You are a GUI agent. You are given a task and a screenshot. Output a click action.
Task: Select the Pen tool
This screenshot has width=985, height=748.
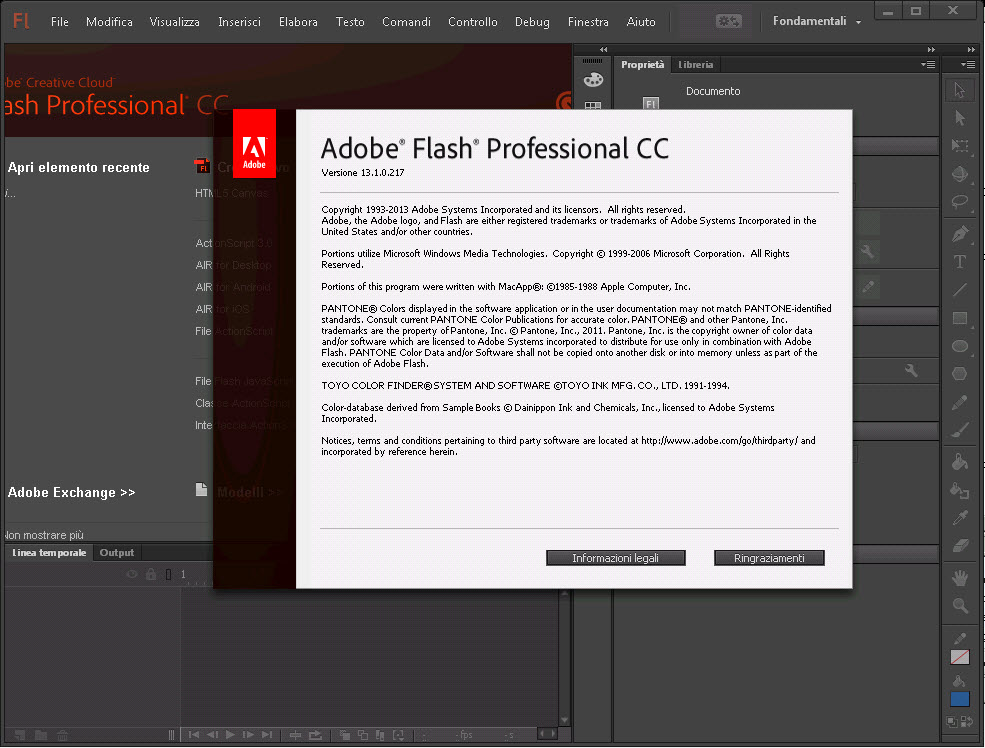point(959,234)
